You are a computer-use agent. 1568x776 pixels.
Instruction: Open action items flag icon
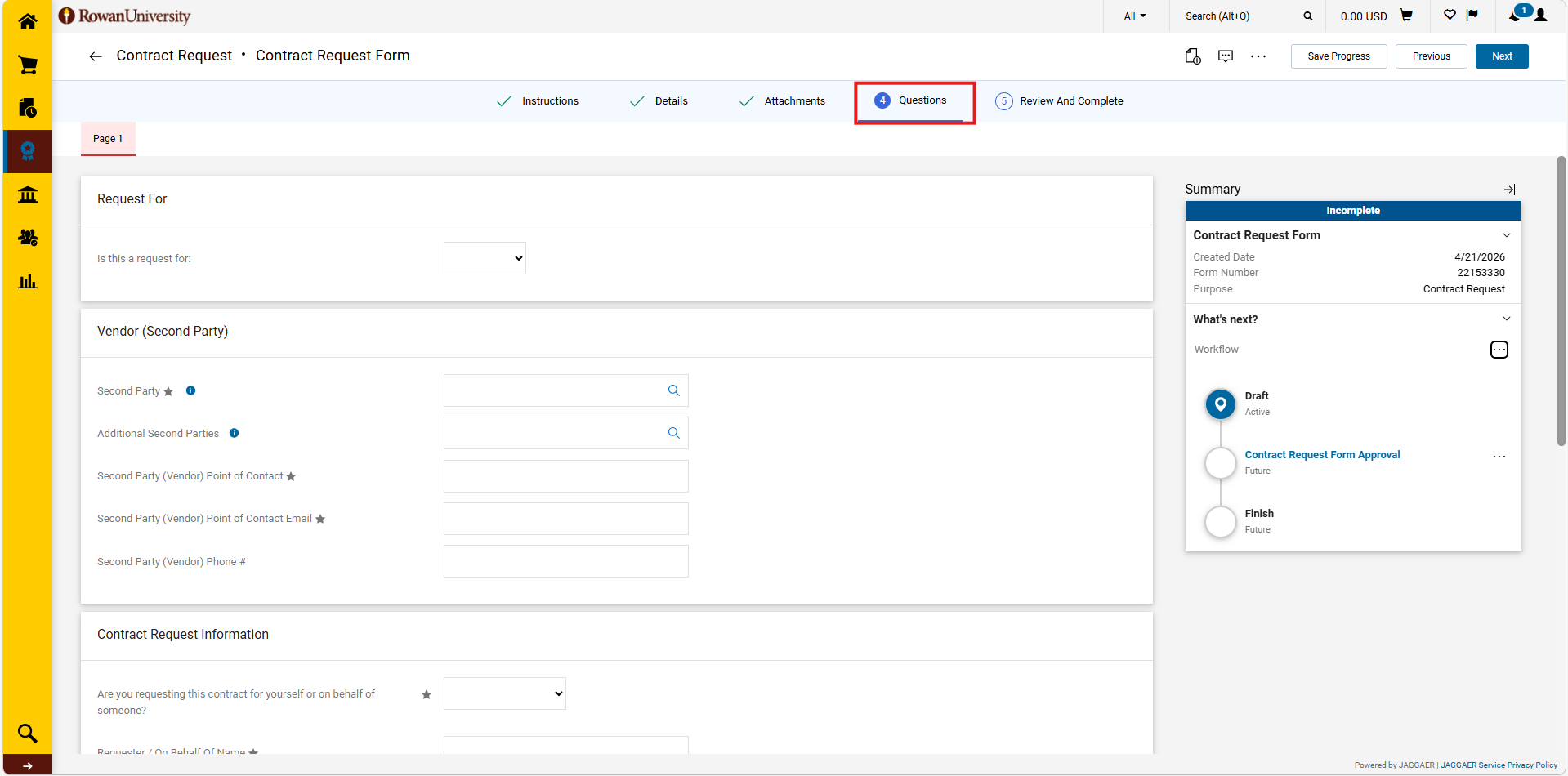pos(1472,15)
